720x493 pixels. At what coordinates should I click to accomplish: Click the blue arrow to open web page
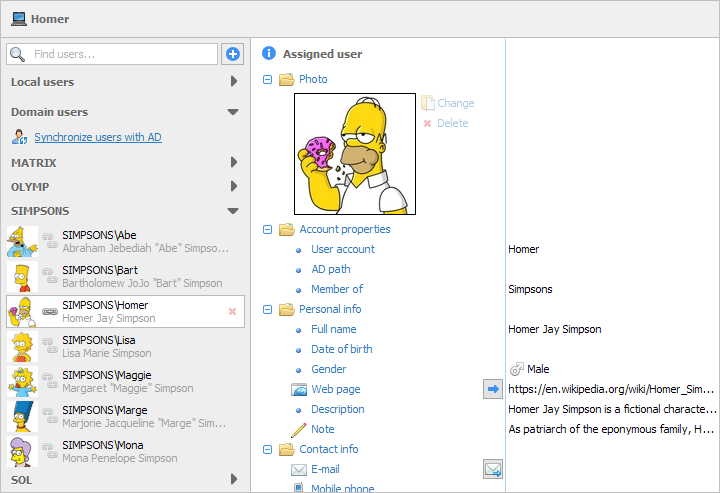492,389
